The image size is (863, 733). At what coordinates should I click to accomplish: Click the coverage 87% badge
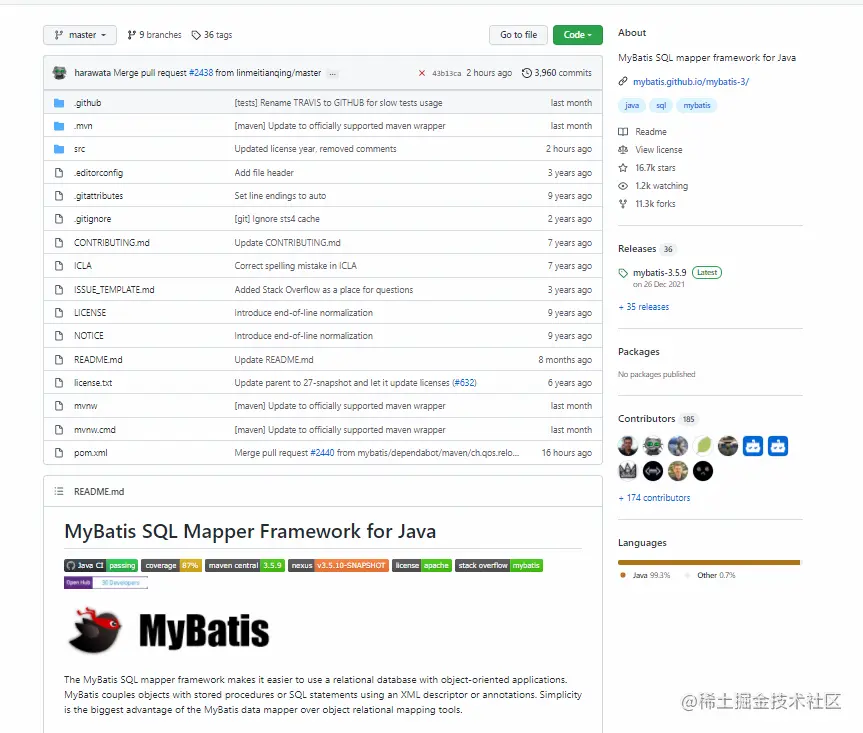coord(172,565)
